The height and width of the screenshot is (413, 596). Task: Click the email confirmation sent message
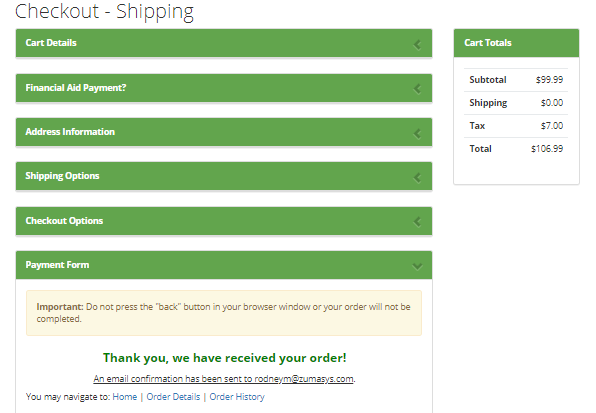point(224,379)
